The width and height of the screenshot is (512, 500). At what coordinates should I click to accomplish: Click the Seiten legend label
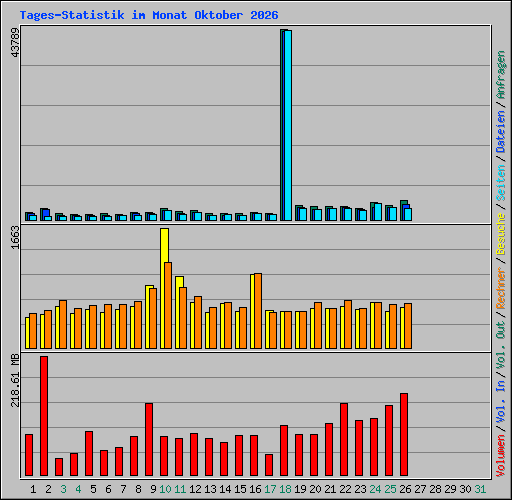501,183
